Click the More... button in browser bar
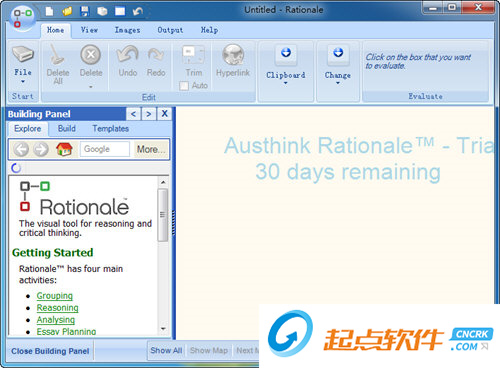 [151, 149]
